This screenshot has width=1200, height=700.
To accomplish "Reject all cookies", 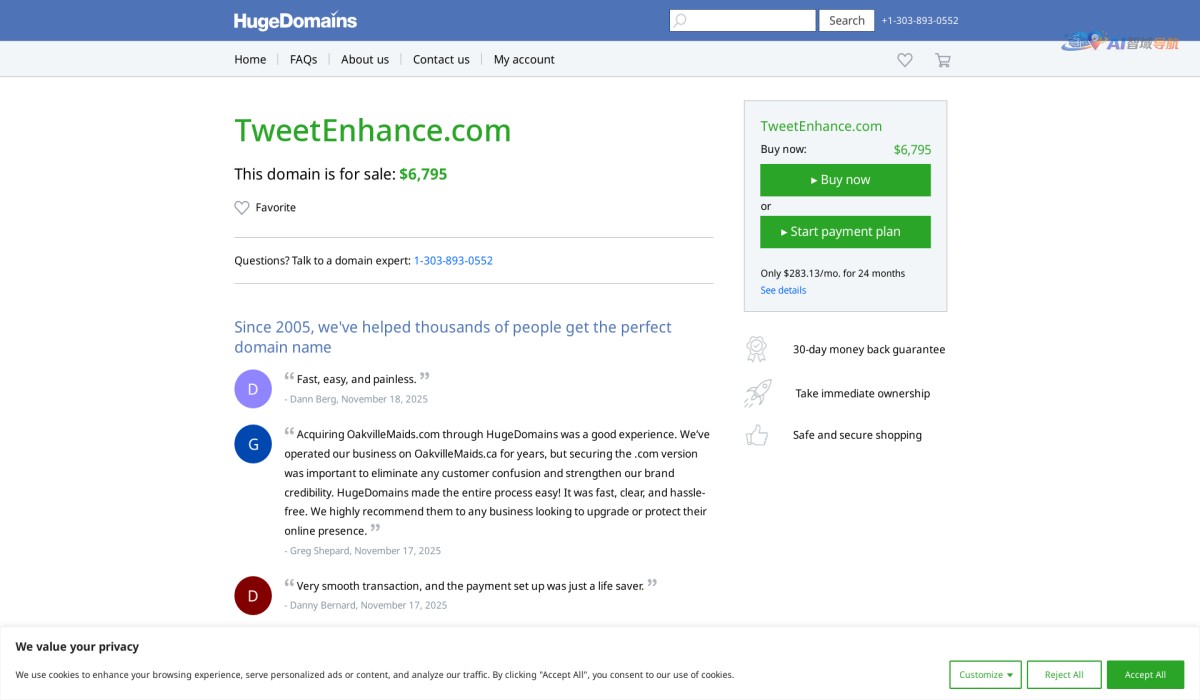I will (x=1064, y=675).
